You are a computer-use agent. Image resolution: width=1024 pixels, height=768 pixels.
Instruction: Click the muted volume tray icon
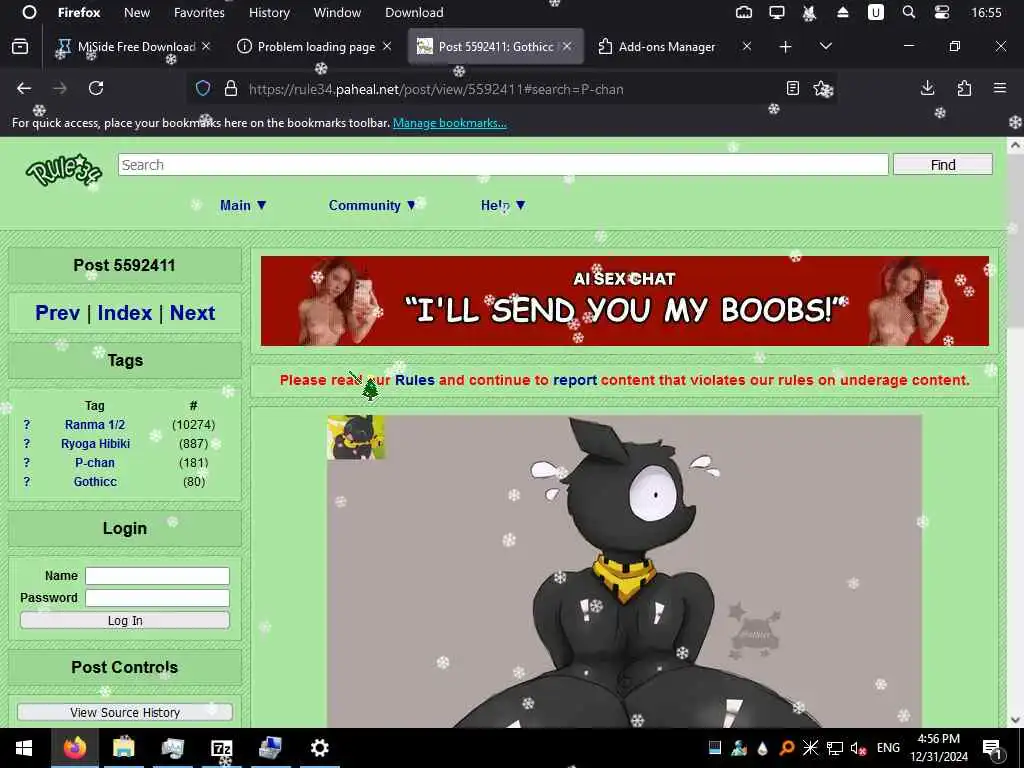tap(858, 748)
